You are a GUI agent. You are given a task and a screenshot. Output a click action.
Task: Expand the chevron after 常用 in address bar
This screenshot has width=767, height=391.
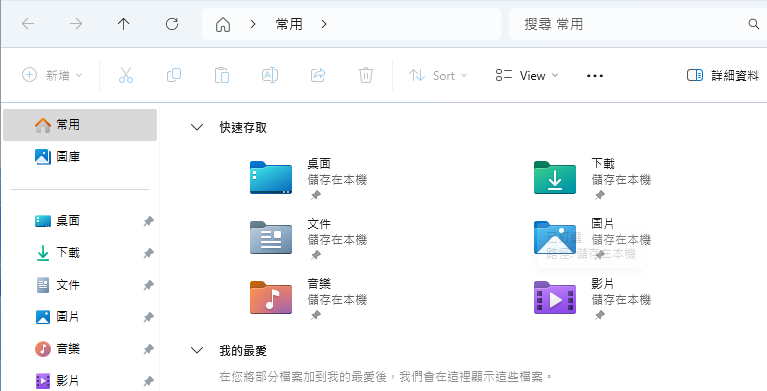click(324, 24)
